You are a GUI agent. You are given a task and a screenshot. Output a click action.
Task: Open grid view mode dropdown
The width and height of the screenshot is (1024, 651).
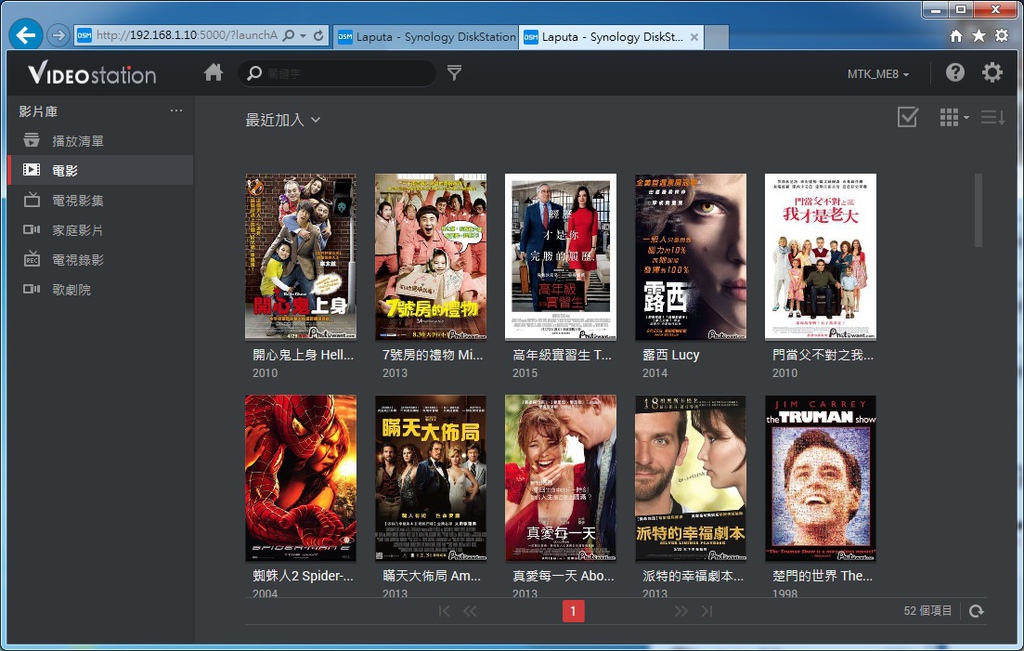[x=953, y=118]
